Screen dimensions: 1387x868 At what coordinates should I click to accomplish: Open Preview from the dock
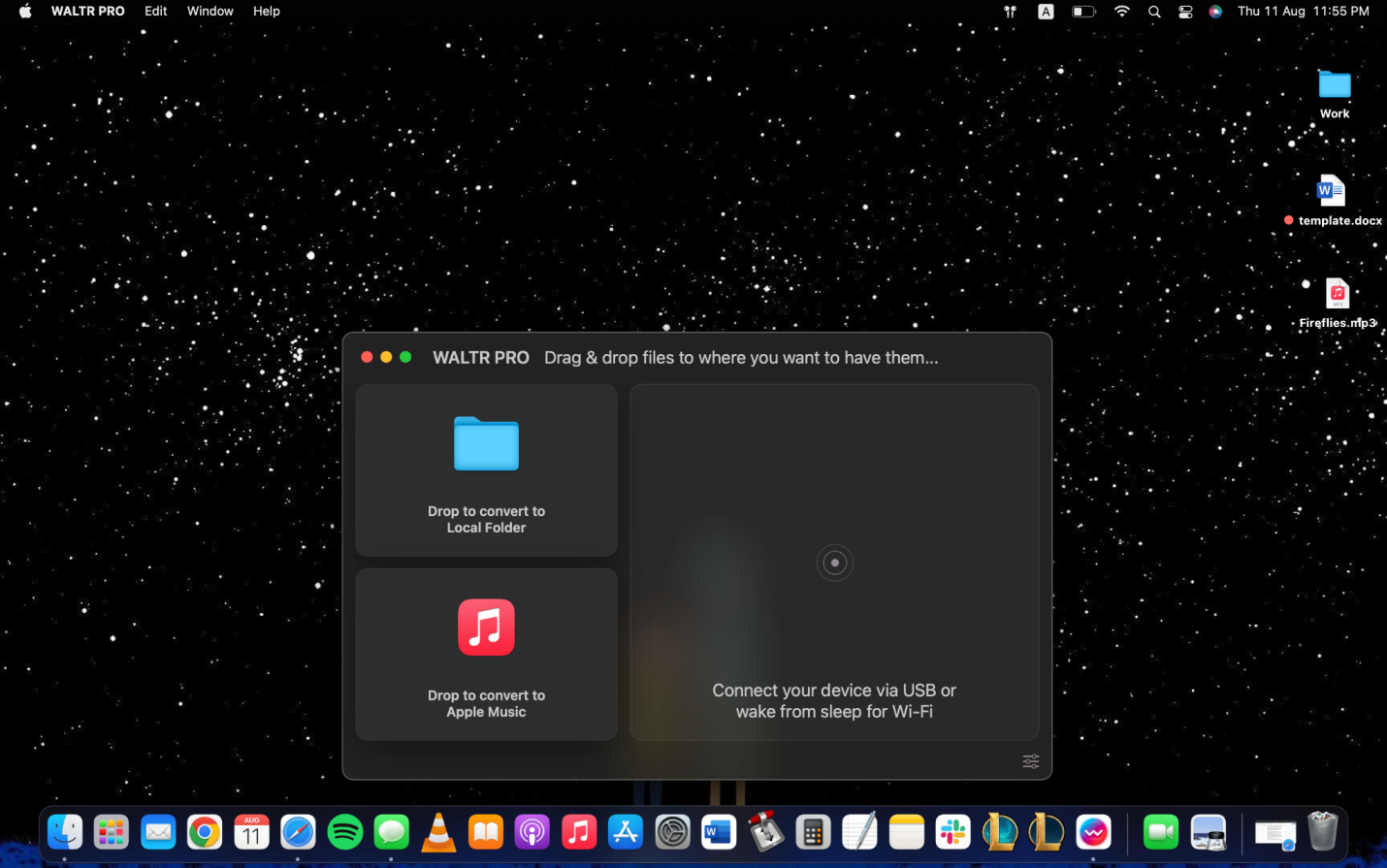[1208, 832]
